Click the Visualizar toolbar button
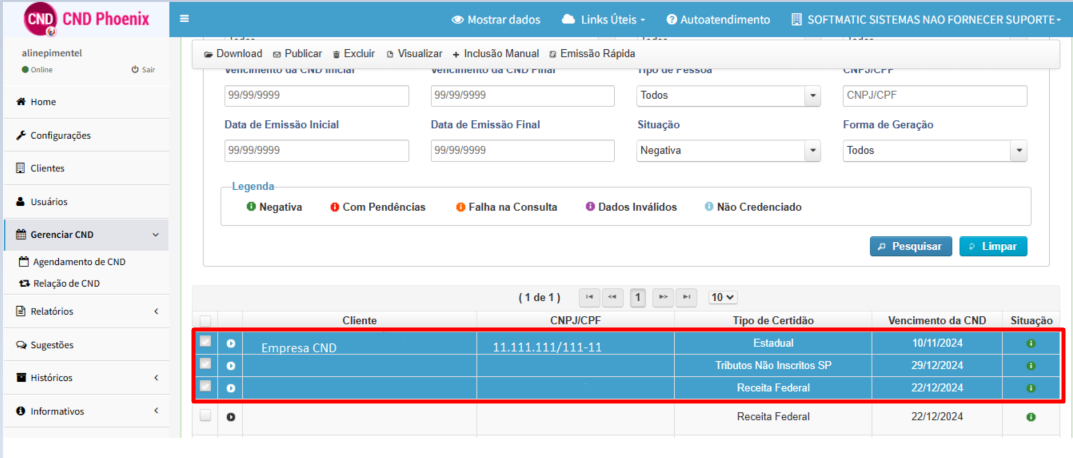 (x=414, y=53)
